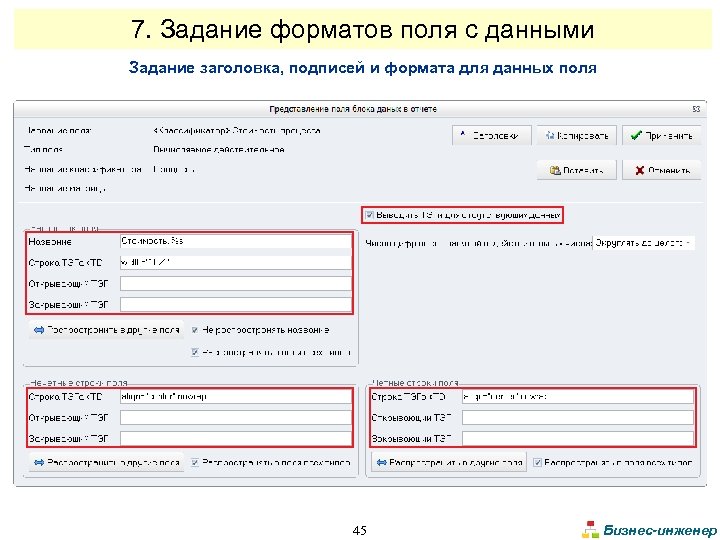Click the copy icon on Копировать

pyautogui.click(x=550, y=135)
